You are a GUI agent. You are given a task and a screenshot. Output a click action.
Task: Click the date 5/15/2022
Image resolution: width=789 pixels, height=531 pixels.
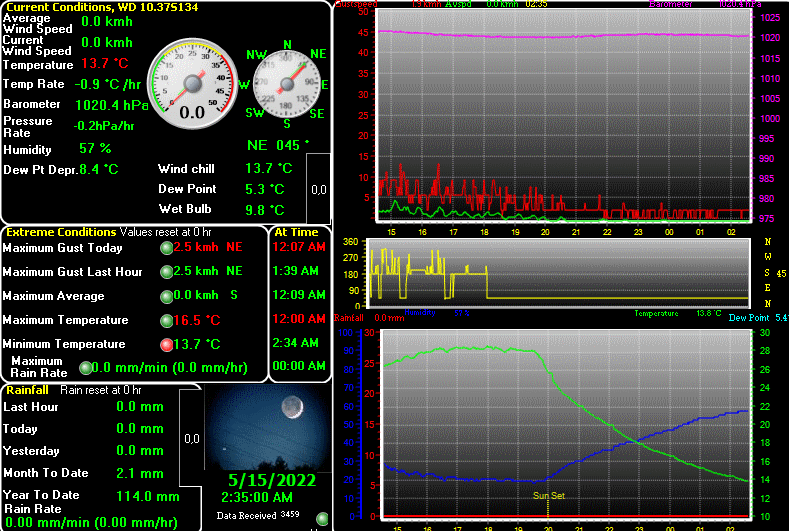pyautogui.click(x=272, y=480)
